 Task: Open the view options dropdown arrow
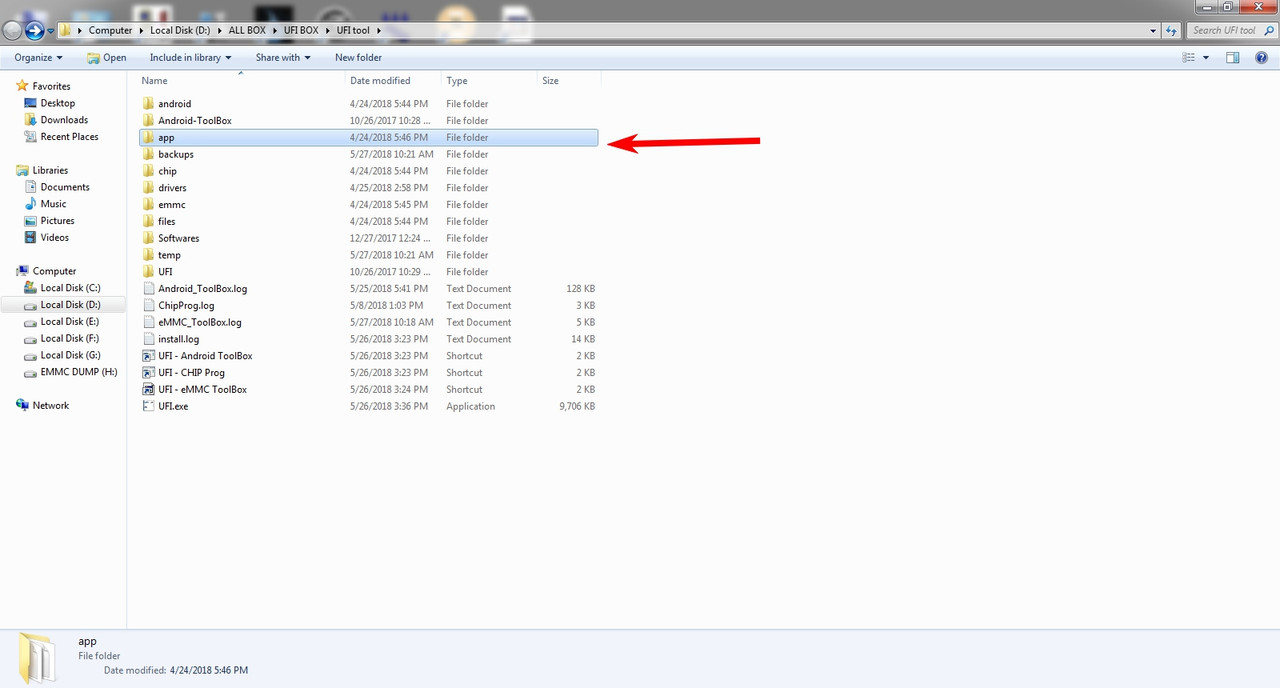tap(1206, 58)
